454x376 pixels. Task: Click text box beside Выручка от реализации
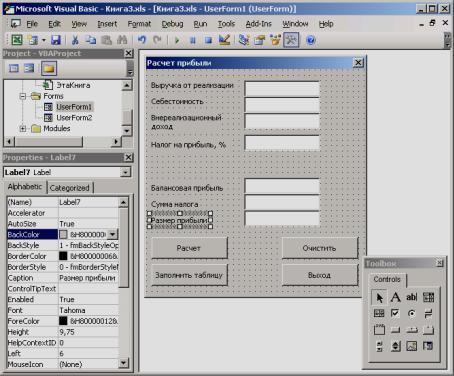pos(282,89)
